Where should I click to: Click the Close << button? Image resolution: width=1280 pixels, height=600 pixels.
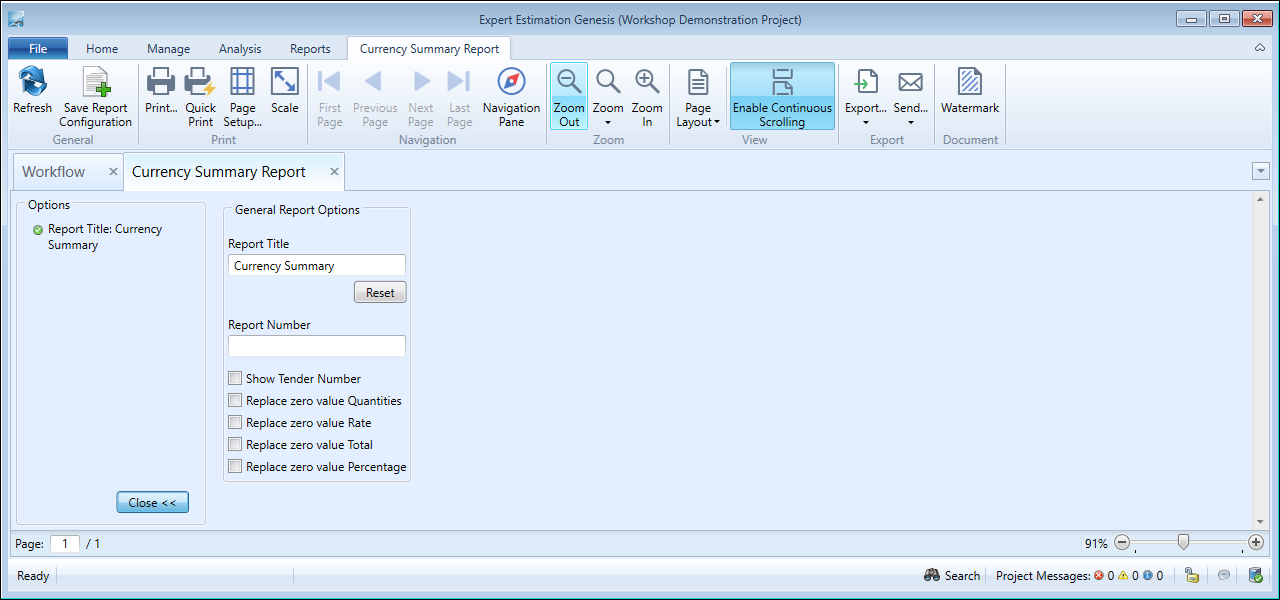[x=152, y=503]
